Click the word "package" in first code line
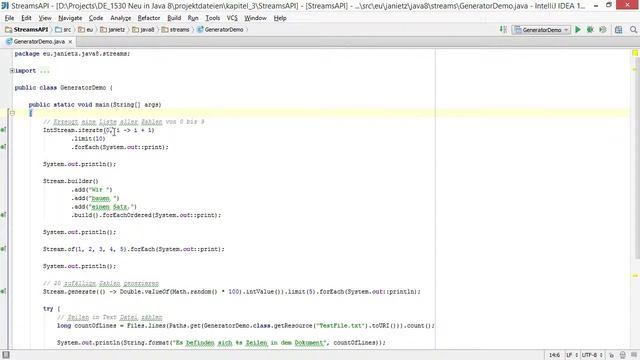 click(27, 53)
